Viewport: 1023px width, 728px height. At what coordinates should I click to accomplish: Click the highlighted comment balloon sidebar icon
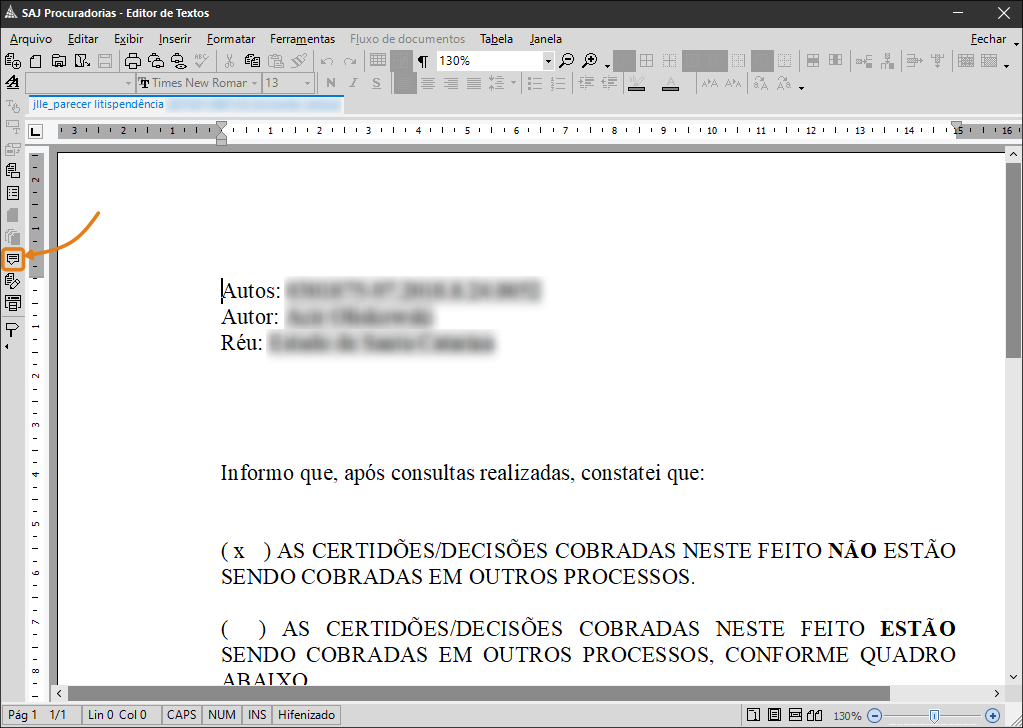(x=13, y=260)
